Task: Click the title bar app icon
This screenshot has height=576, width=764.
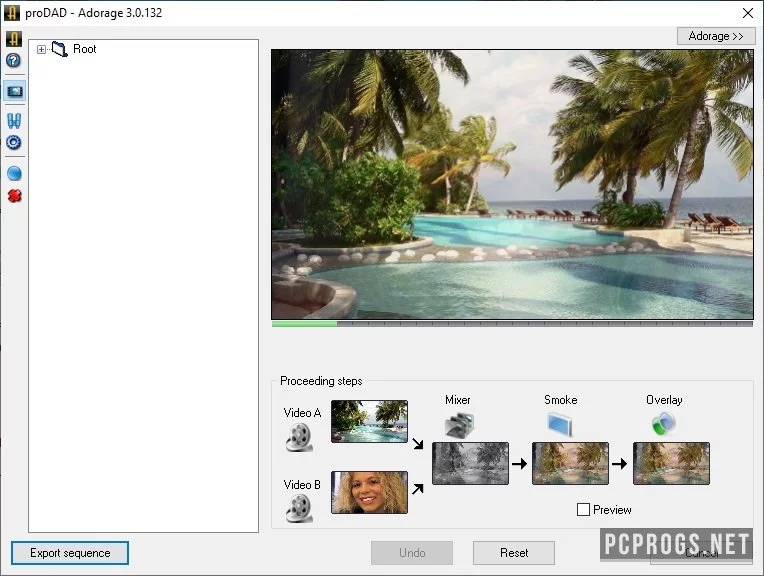Action: tap(12, 13)
